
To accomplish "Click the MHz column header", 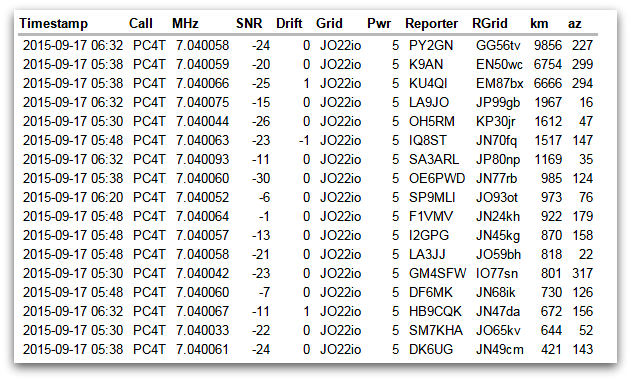I will click(185, 23).
